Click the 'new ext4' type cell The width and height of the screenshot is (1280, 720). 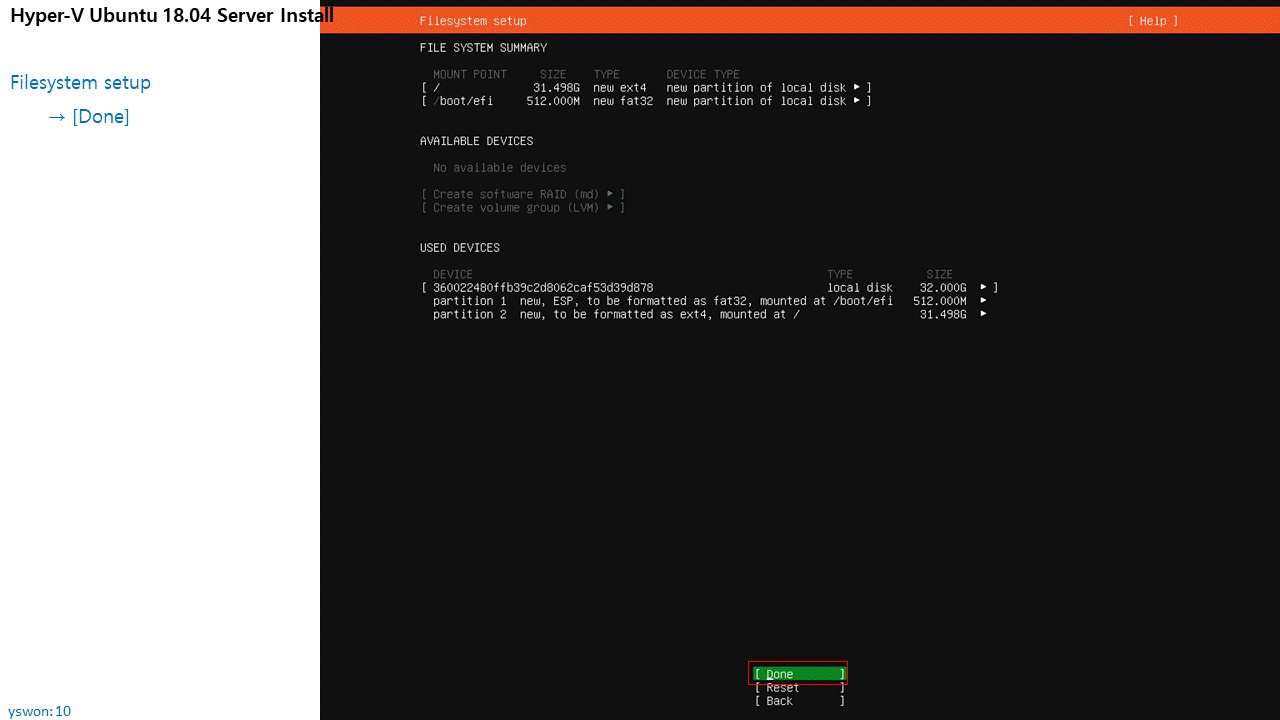(620, 88)
